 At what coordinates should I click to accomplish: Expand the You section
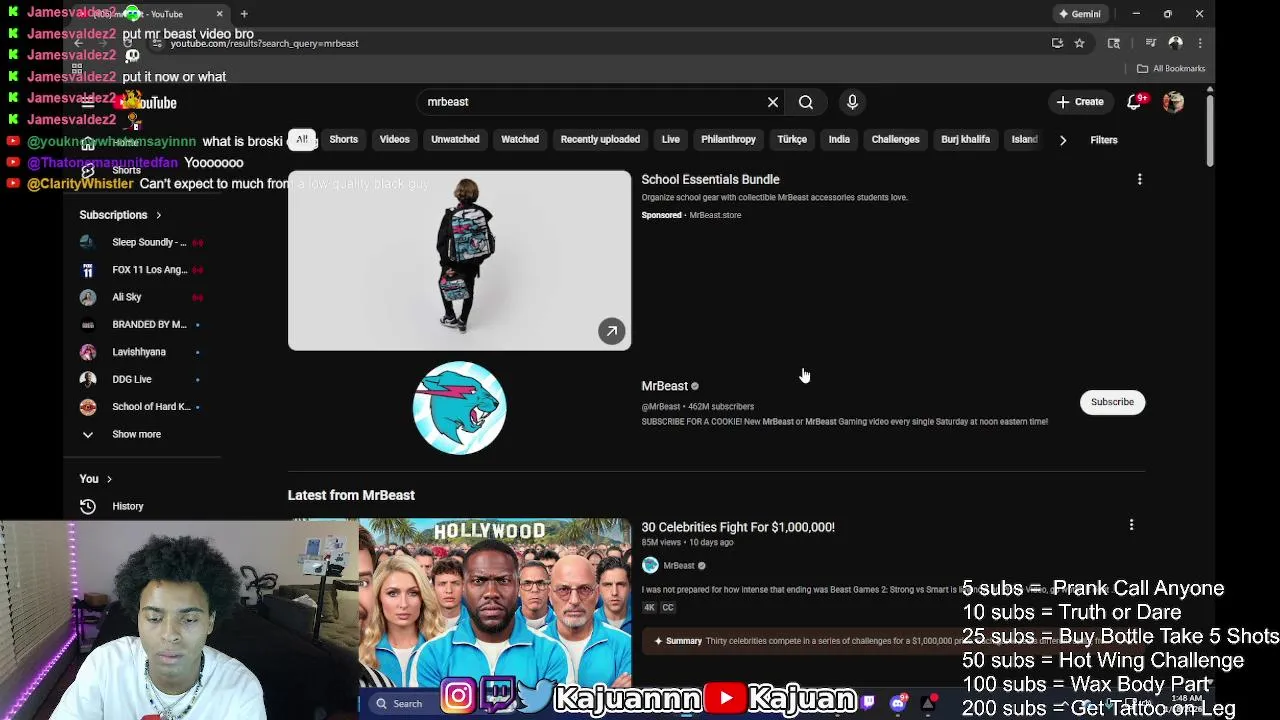point(95,479)
